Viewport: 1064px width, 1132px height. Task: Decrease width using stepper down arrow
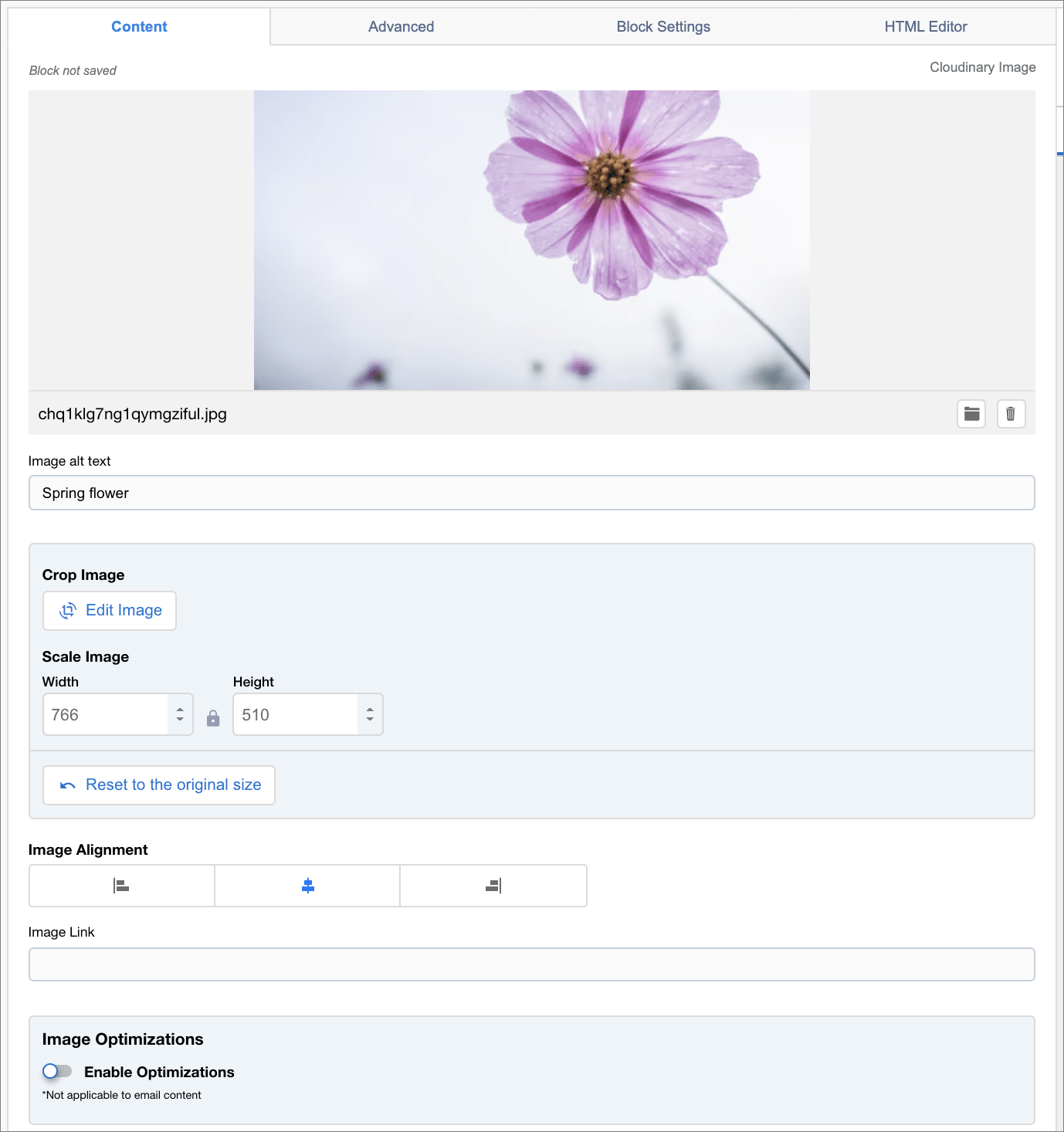180,720
